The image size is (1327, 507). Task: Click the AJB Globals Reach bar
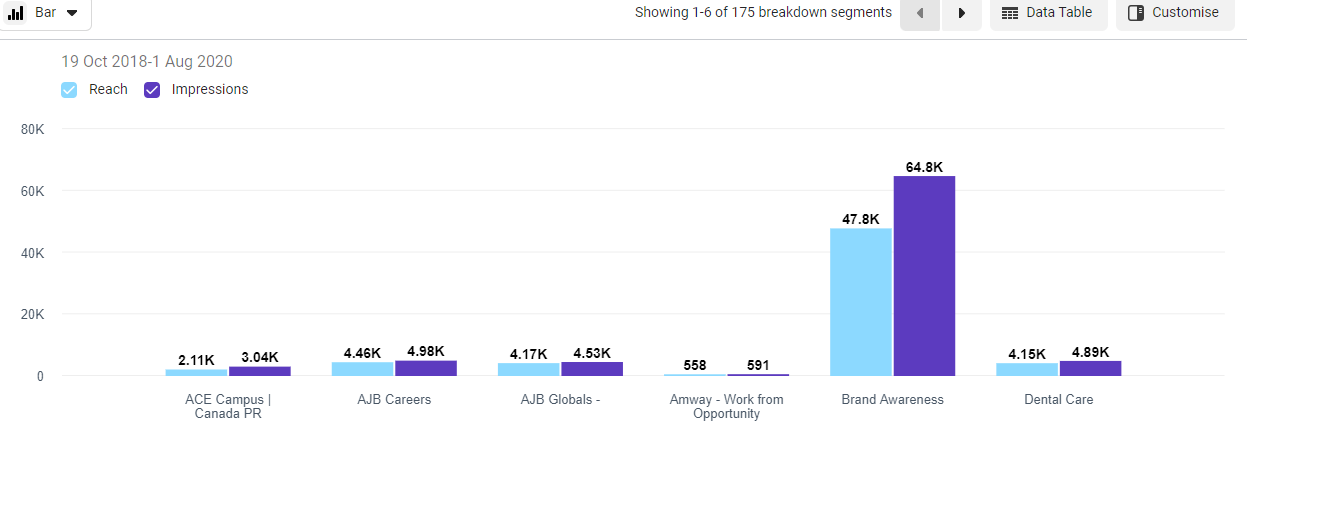(529, 369)
